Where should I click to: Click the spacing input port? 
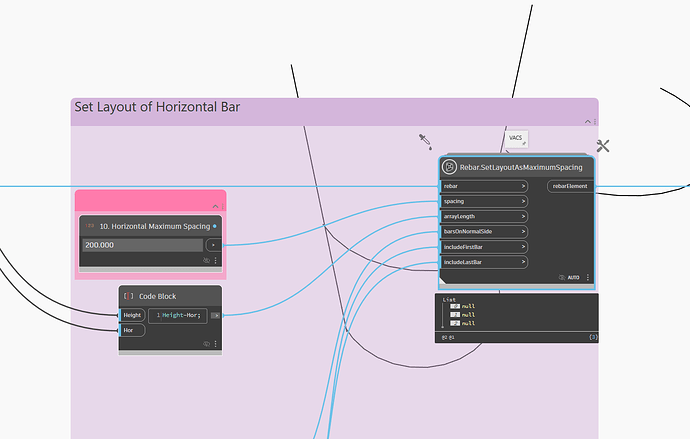(484, 201)
